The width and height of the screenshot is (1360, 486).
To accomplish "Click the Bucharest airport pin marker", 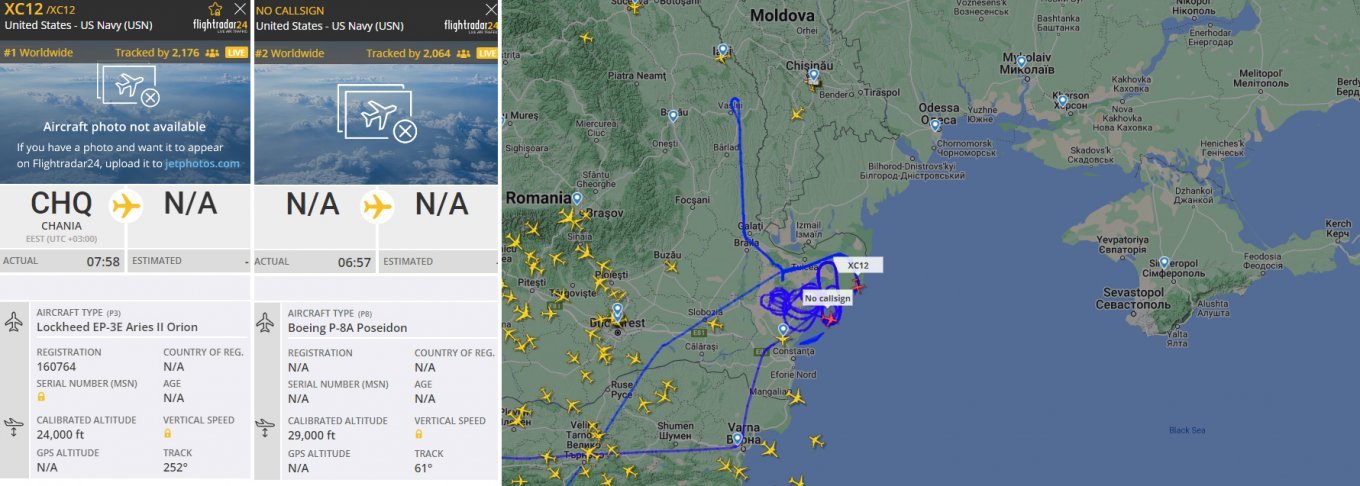I will coord(618,311).
